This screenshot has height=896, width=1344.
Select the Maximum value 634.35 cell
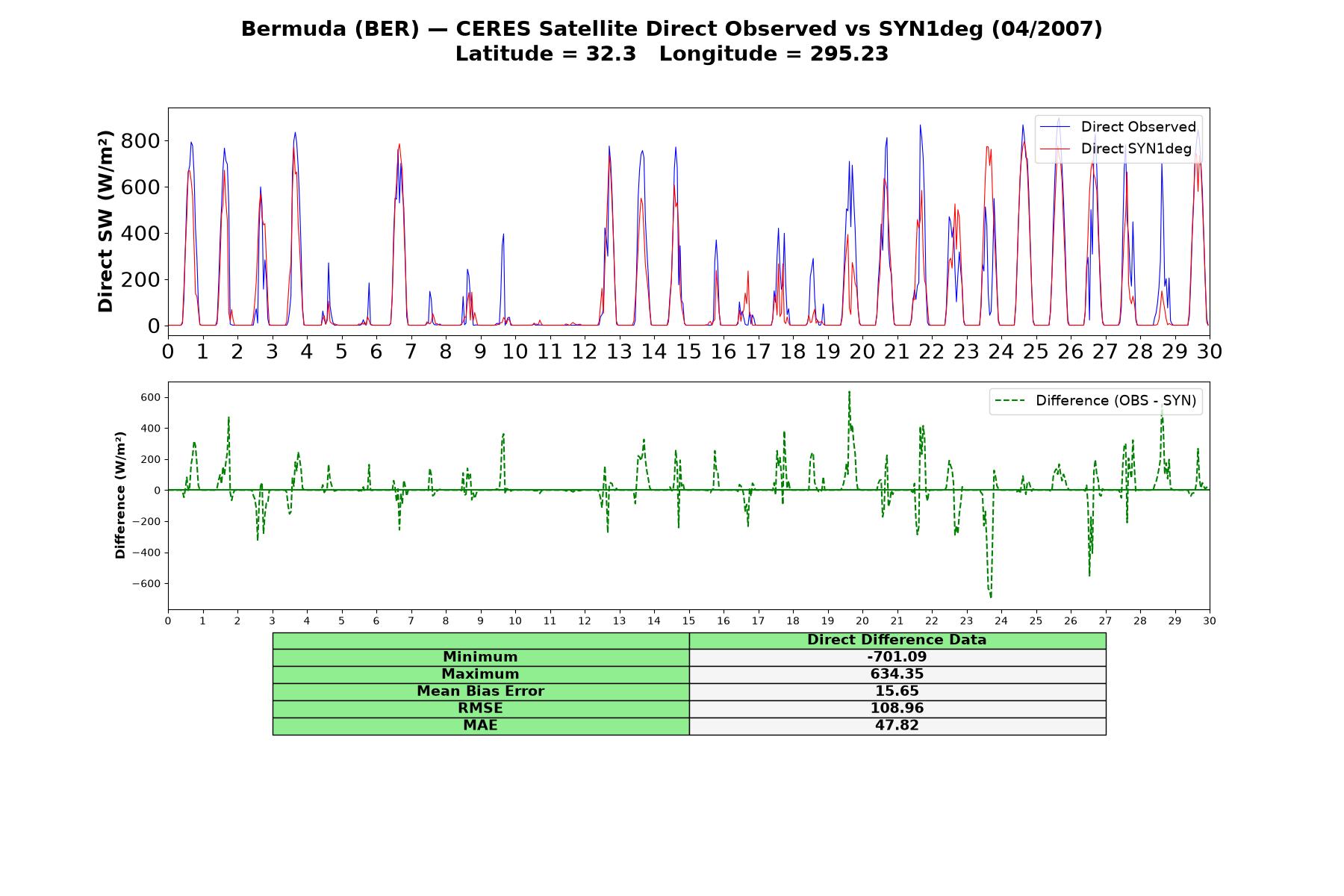tap(897, 674)
